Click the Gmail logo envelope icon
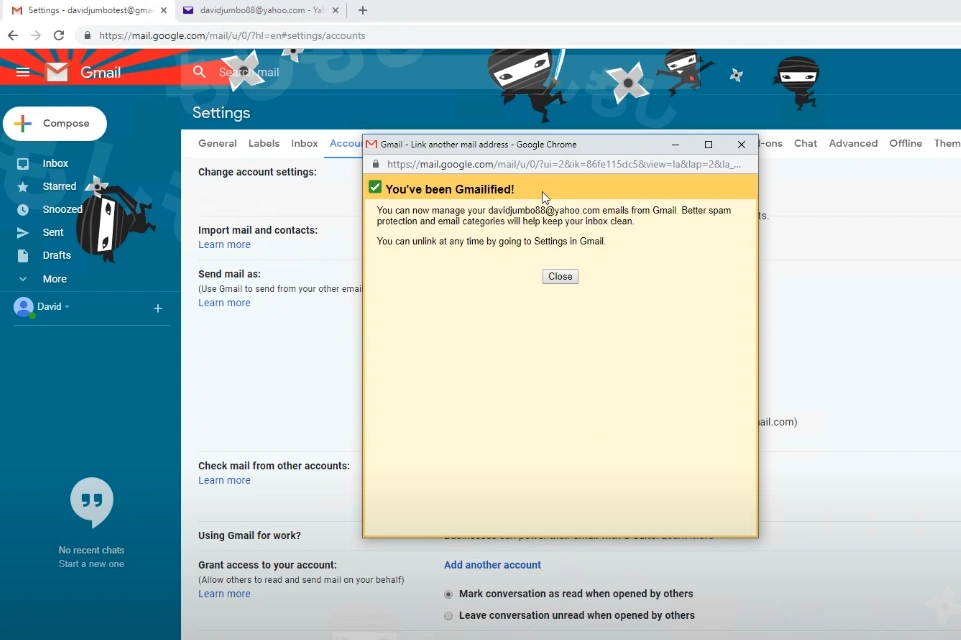The image size is (961, 640). pos(57,72)
